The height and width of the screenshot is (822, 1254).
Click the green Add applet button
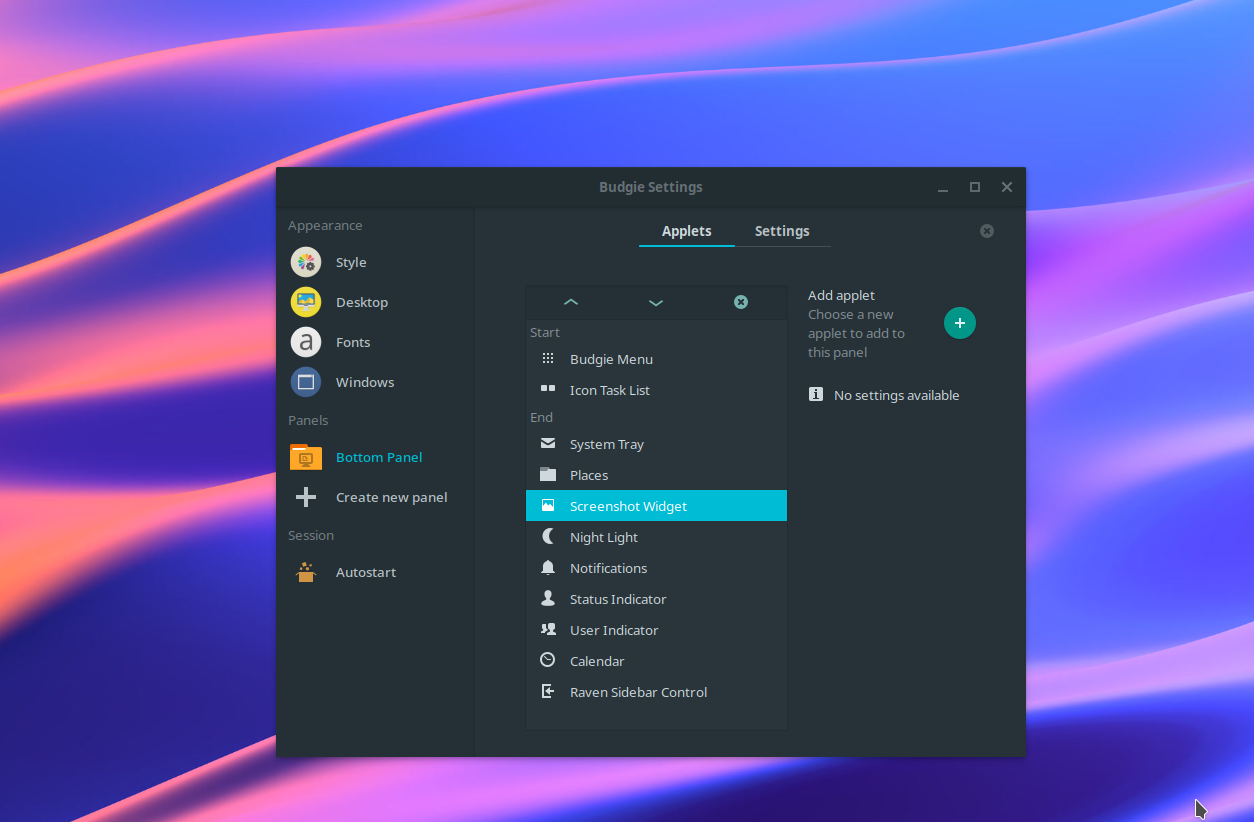[x=960, y=323]
